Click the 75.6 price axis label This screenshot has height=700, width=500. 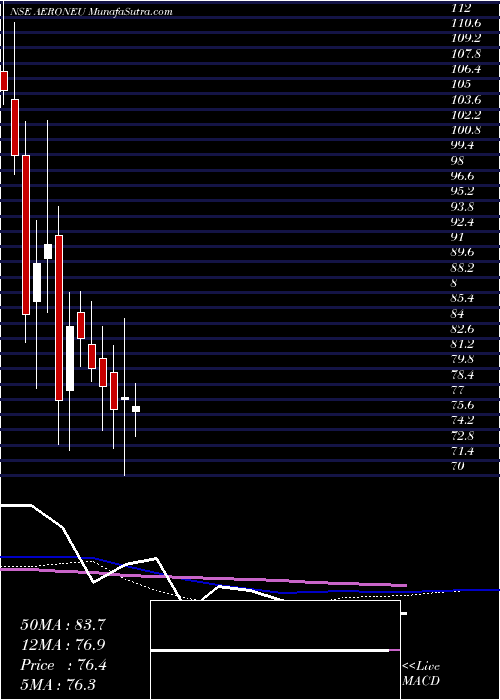463,405
